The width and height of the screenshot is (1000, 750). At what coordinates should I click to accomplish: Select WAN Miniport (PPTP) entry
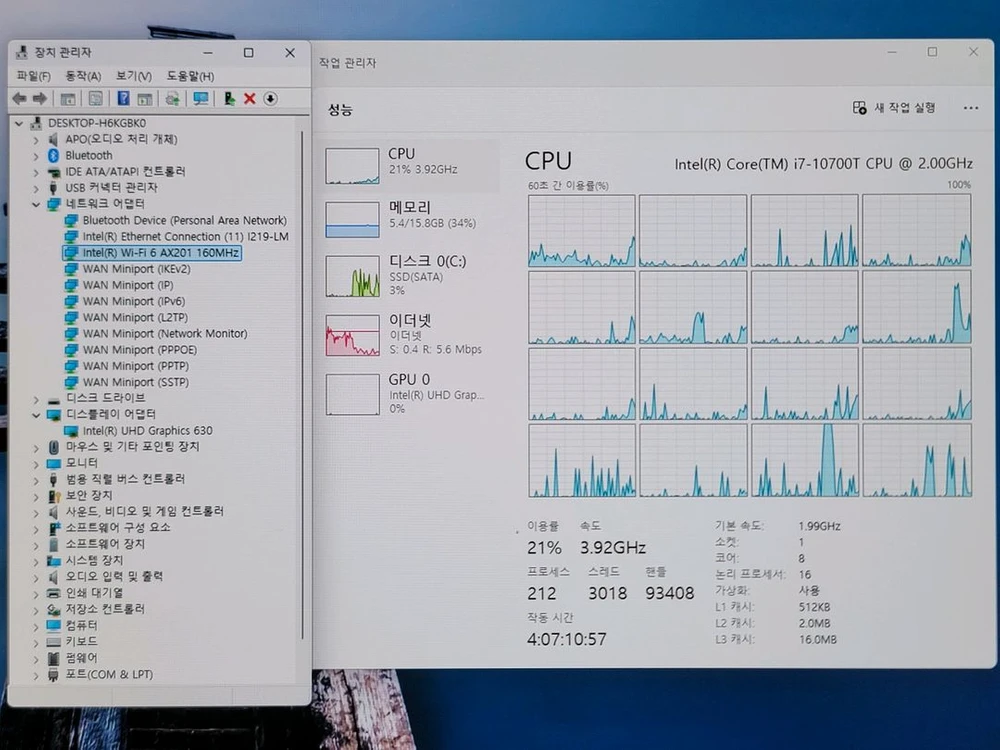point(136,366)
